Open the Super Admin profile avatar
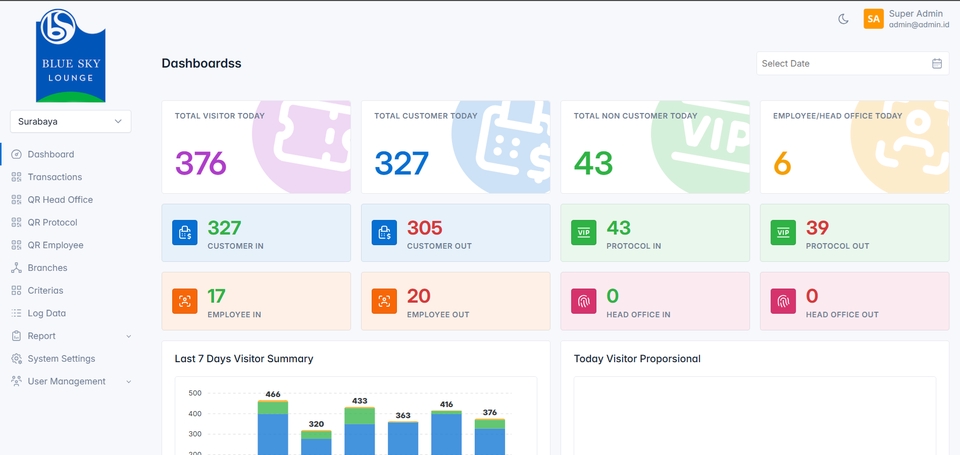The image size is (960, 455). (873, 19)
